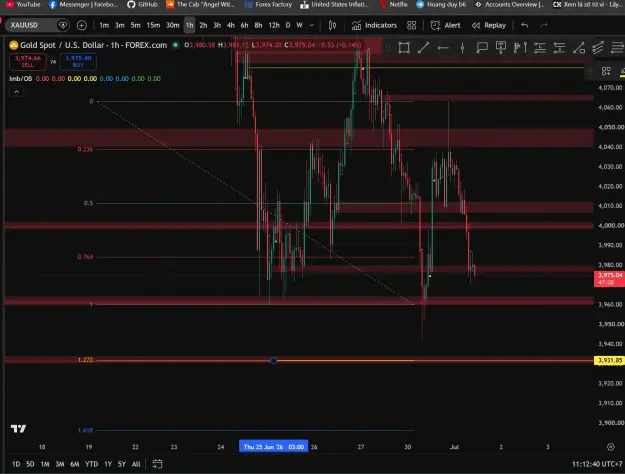
Task: Select the vertical line drawing tool
Action: tap(462, 48)
